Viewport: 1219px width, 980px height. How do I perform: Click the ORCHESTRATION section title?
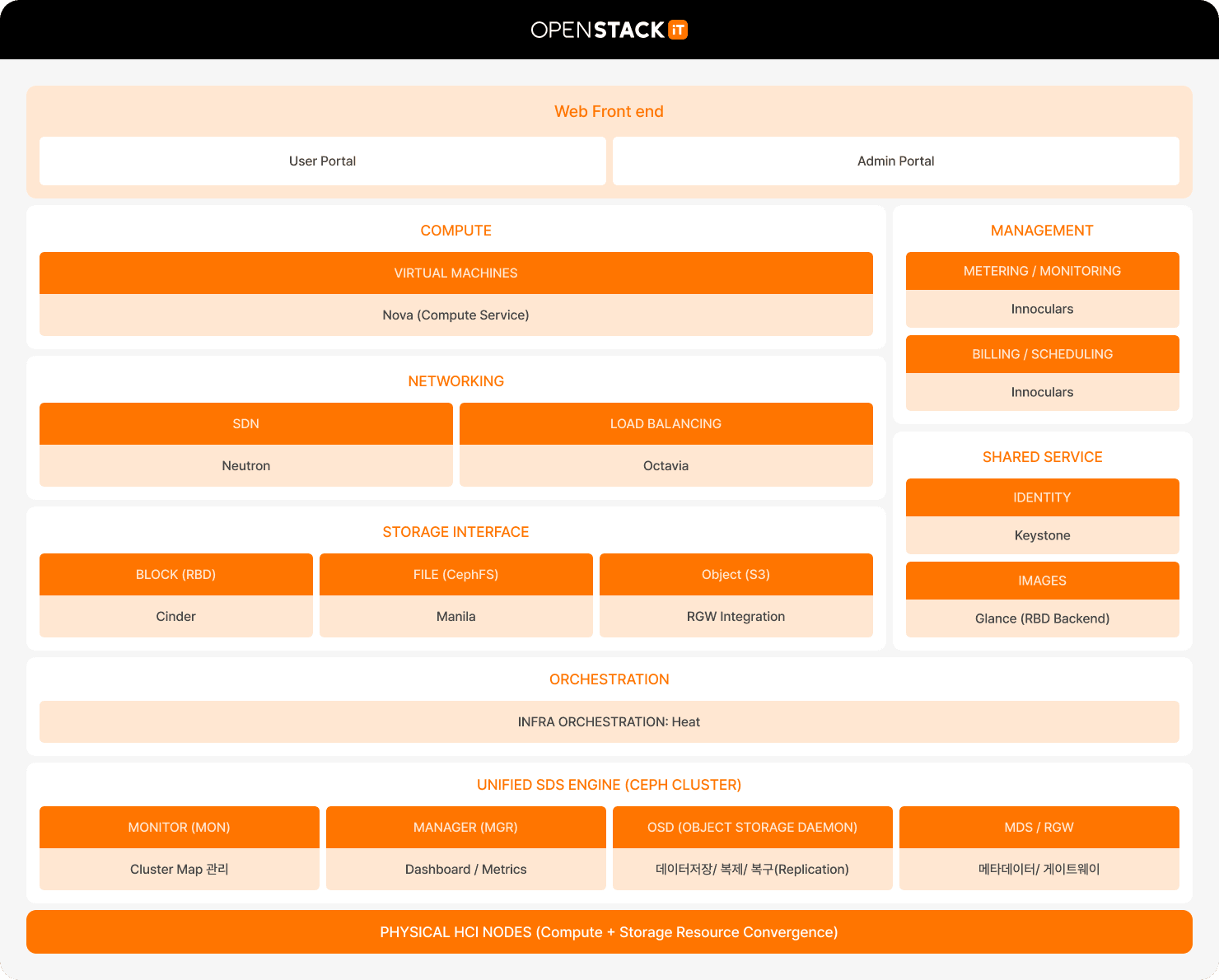tap(609, 679)
